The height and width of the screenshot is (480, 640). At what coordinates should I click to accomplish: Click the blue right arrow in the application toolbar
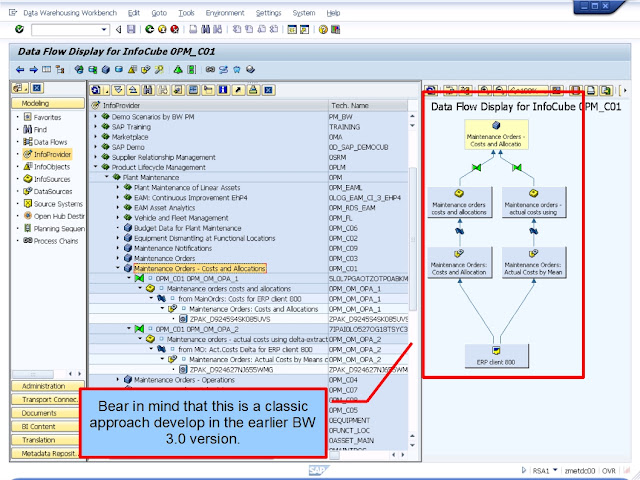tap(33, 70)
